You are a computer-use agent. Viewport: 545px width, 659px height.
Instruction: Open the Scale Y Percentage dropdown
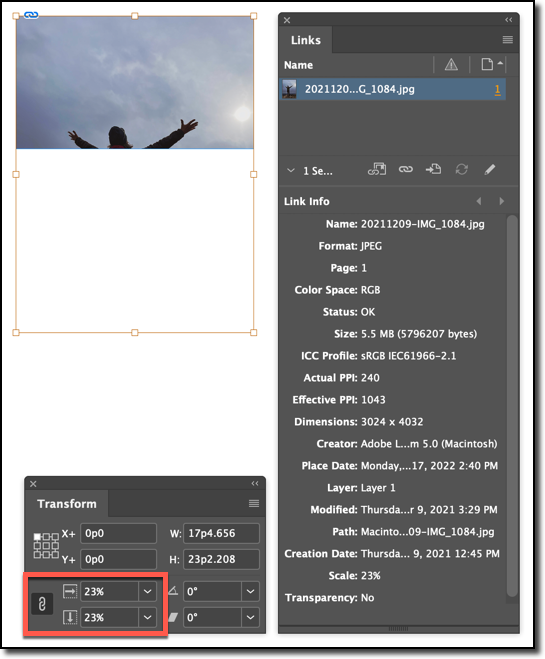point(147,617)
